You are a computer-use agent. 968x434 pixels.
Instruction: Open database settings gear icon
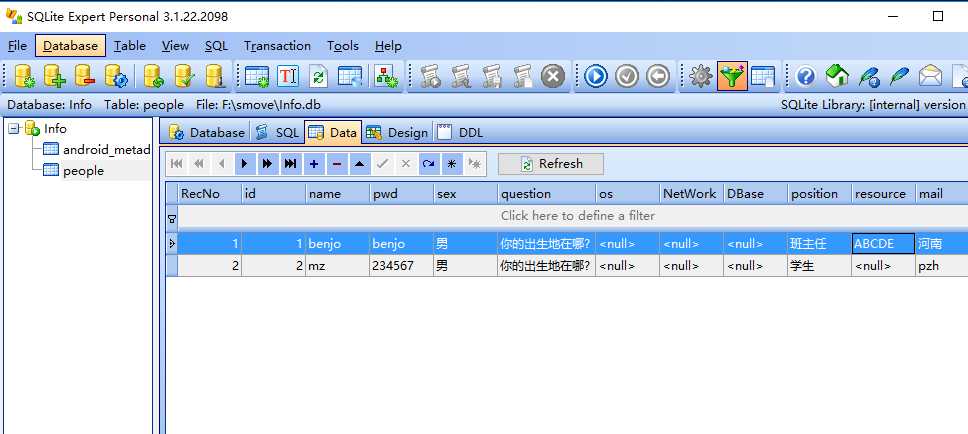pos(115,77)
